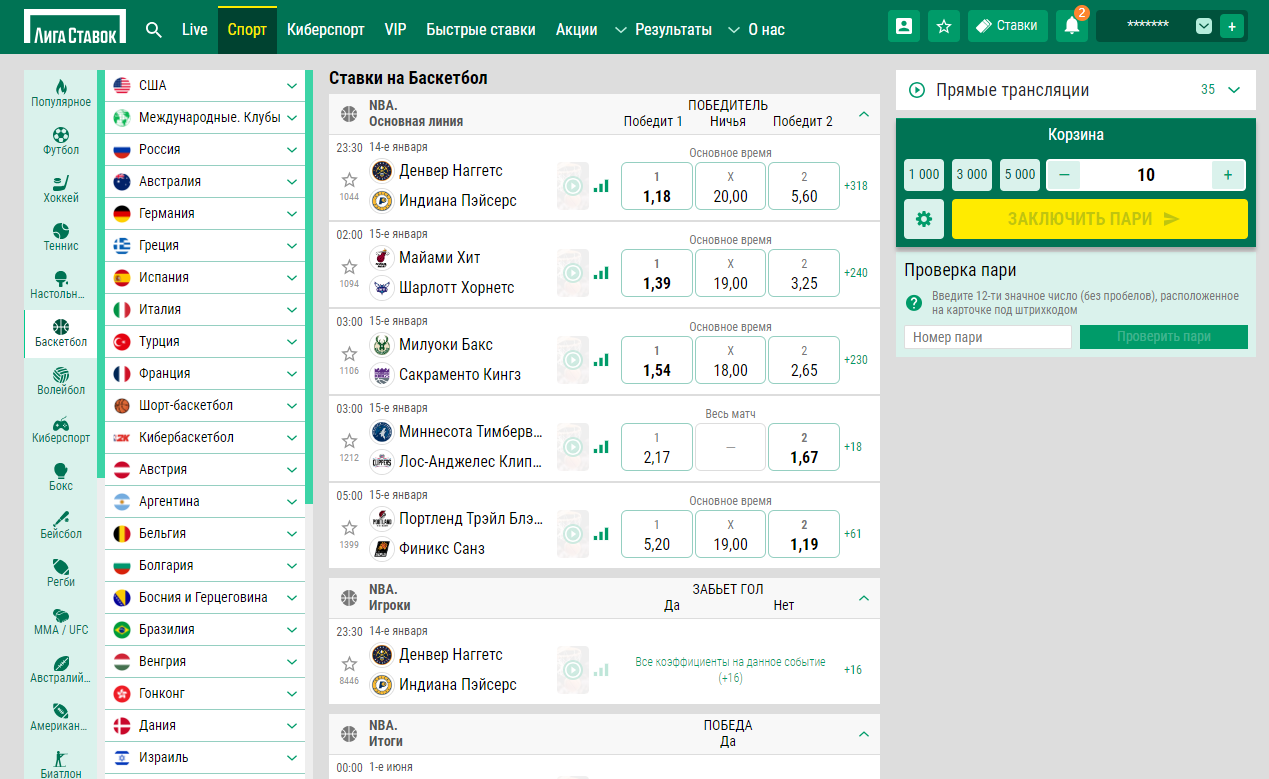Viewport: 1269px width, 779px height.
Task: Click the stake amount field showing 10
Action: [x=1146, y=175]
